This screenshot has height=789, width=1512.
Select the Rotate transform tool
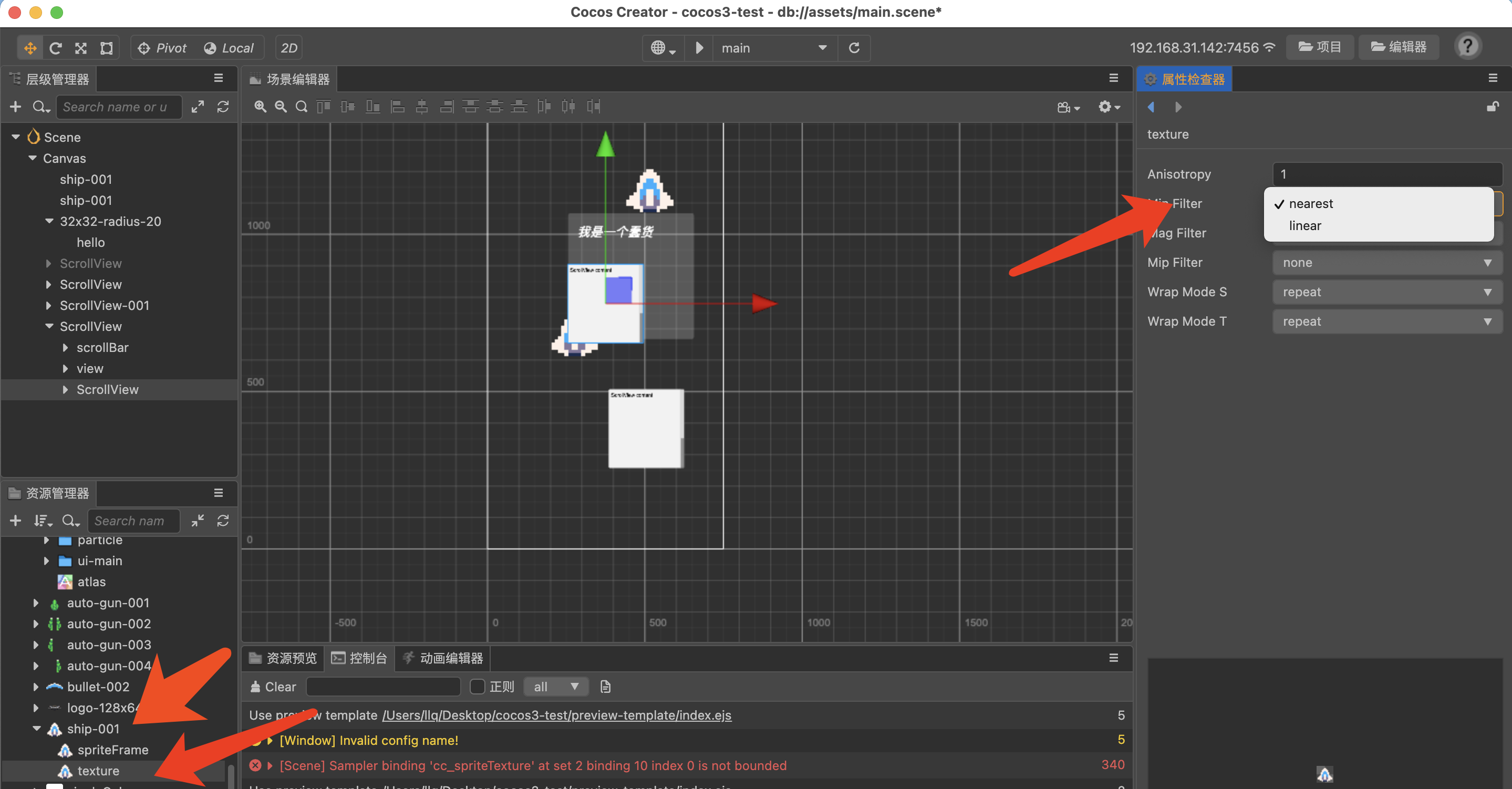pyautogui.click(x=56, y=48)
